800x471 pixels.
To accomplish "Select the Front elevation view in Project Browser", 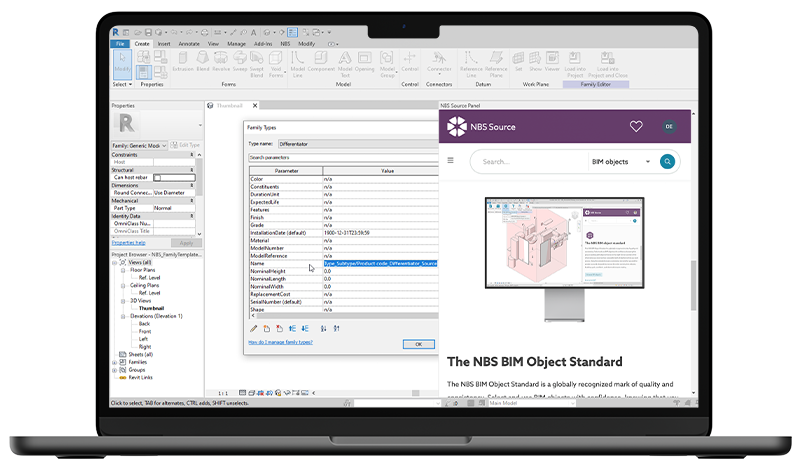I will [x=145, y=331].
